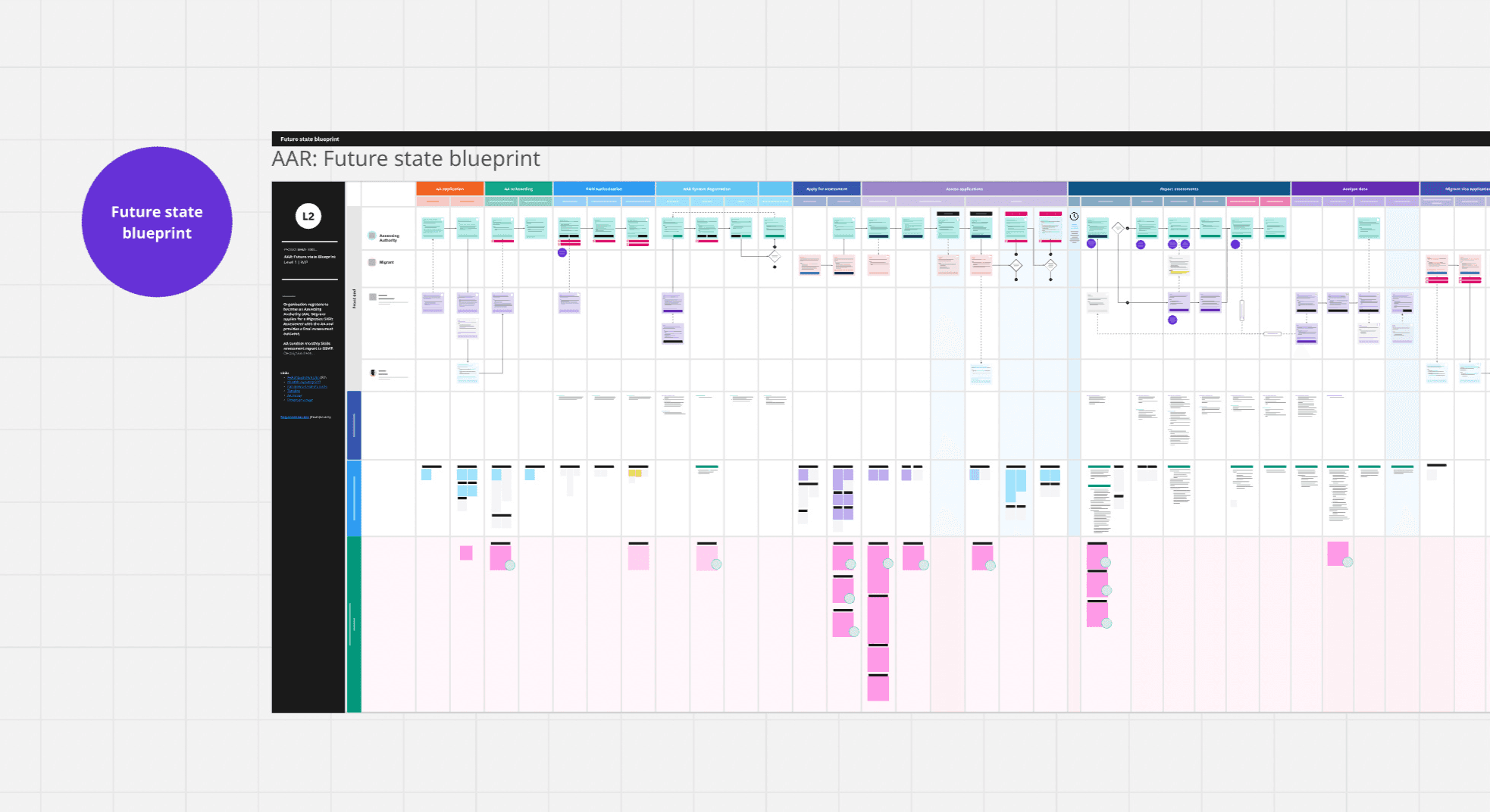Select the 'Assessing Authority' lane label
Image resolution: width=1490 pixels, height=812 pixels.
pyautogui.click(x=389, y=238)
